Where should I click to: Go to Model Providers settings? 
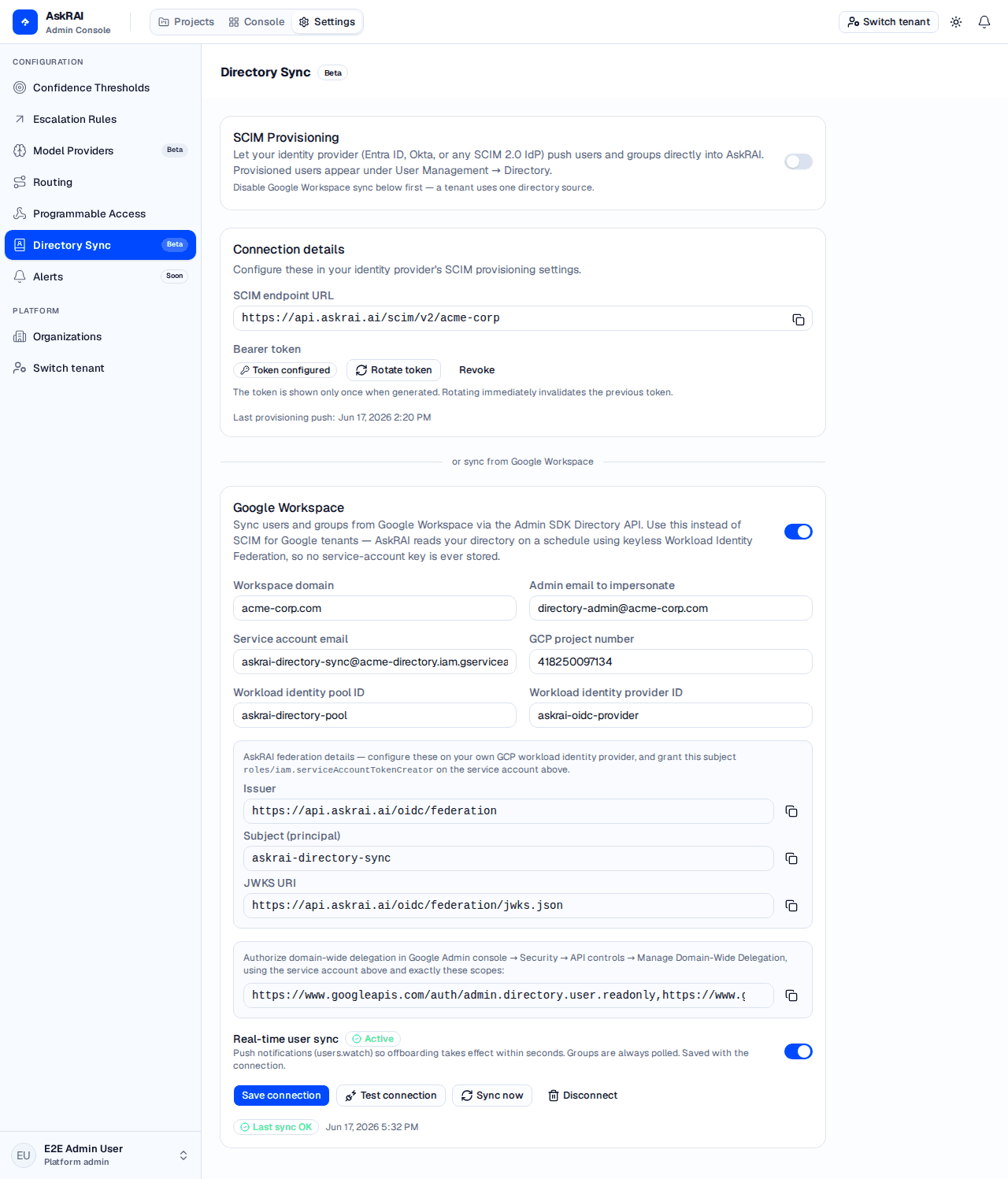[x=100, y=150]
